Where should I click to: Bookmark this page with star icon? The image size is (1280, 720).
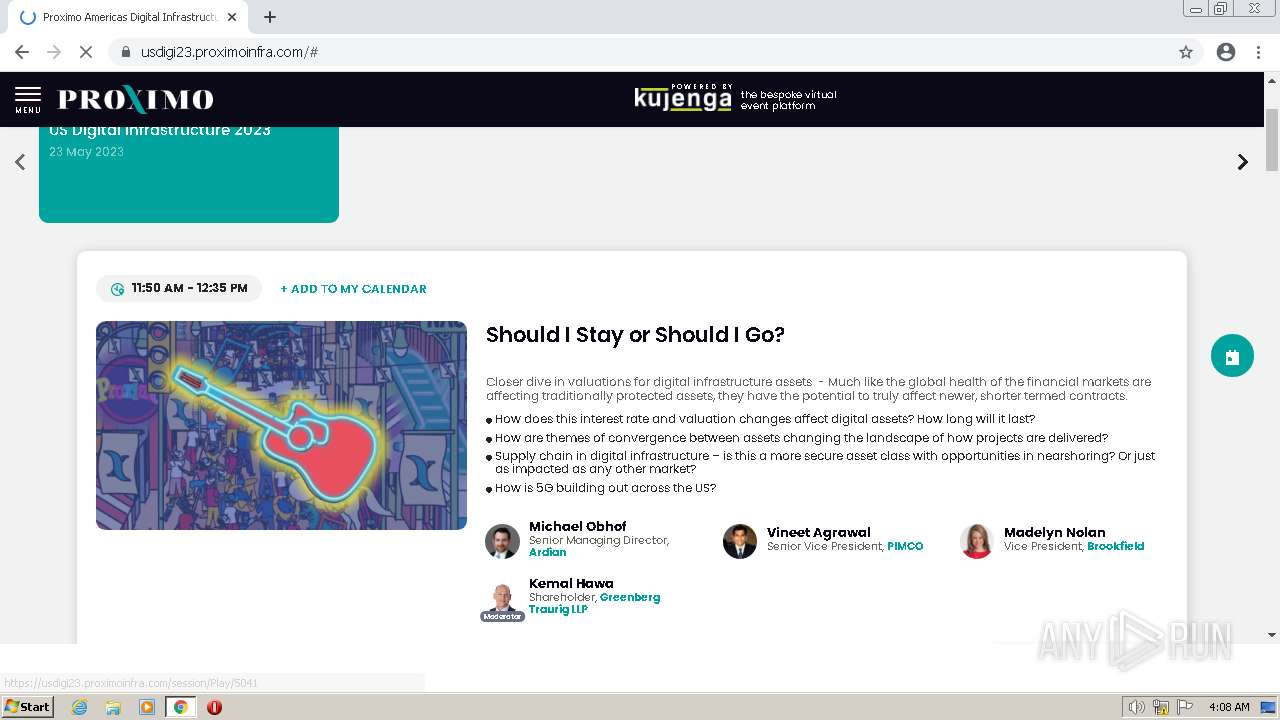[1186, 52]
